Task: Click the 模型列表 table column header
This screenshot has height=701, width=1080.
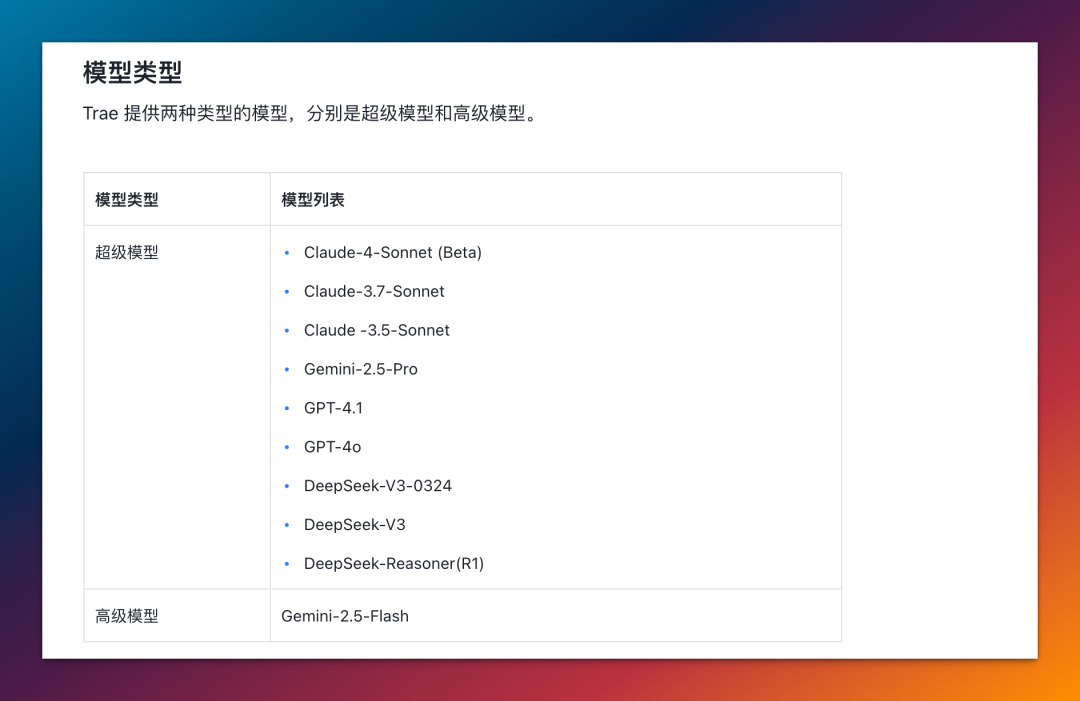Action: pos(313,200)
